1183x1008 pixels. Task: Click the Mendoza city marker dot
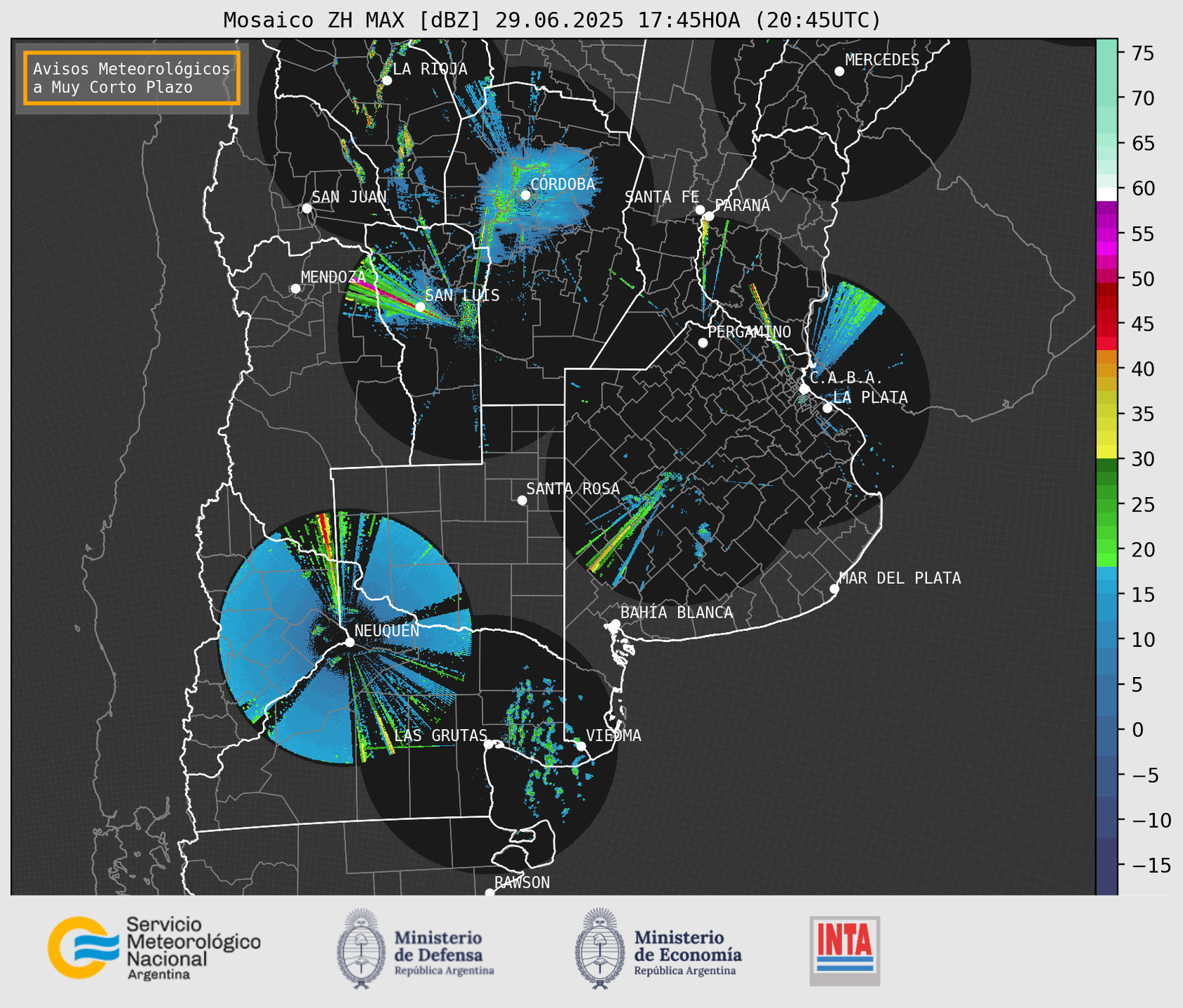click(x=295, y=289)
